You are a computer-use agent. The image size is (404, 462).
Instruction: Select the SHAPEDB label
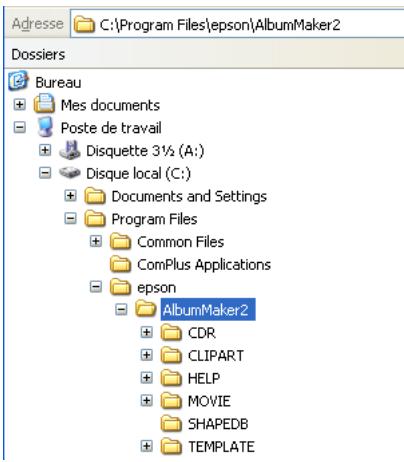click(218, 424)
